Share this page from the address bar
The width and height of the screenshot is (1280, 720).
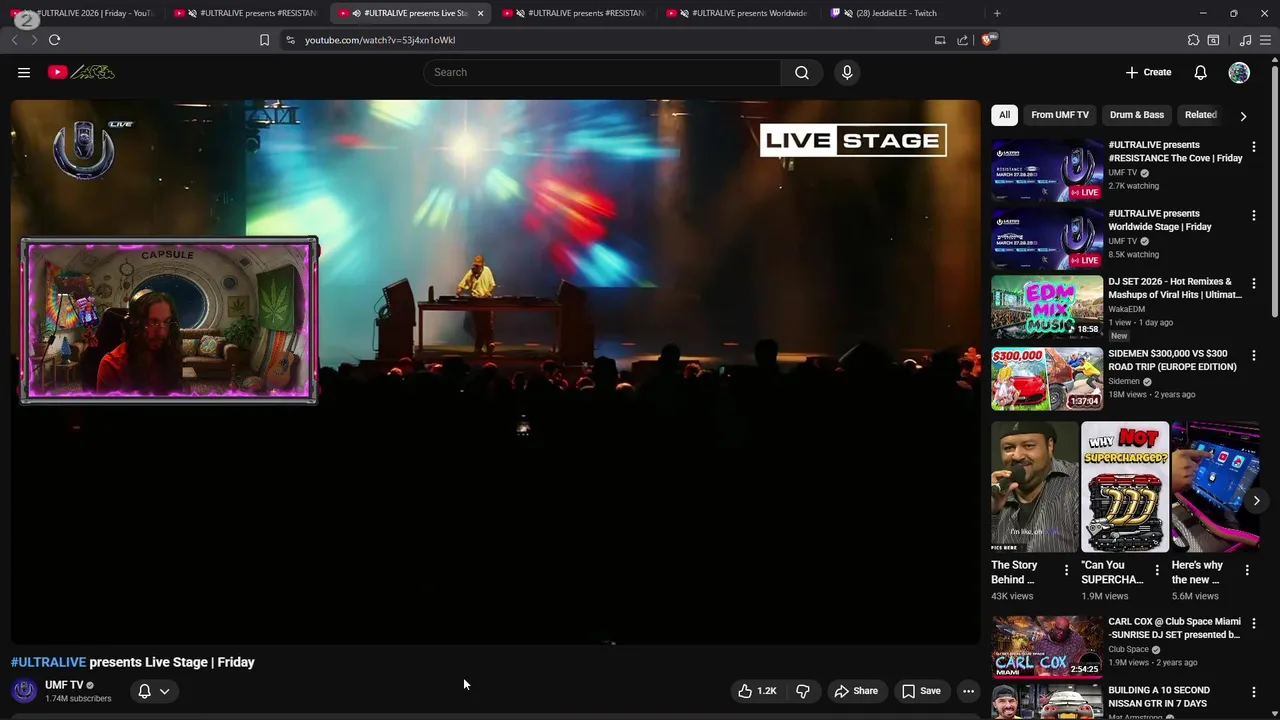click(962, 40)
